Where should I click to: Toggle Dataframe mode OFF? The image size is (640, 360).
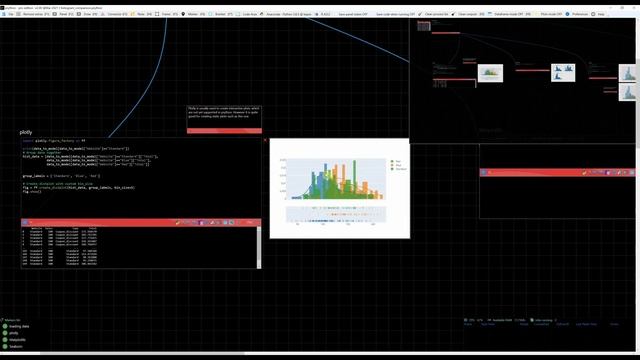click(x=509, y=14)
